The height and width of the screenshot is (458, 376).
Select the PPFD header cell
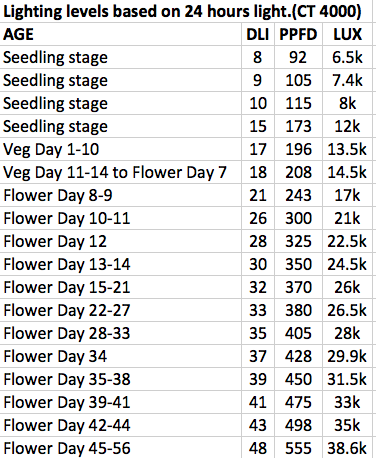pos(298,34)
